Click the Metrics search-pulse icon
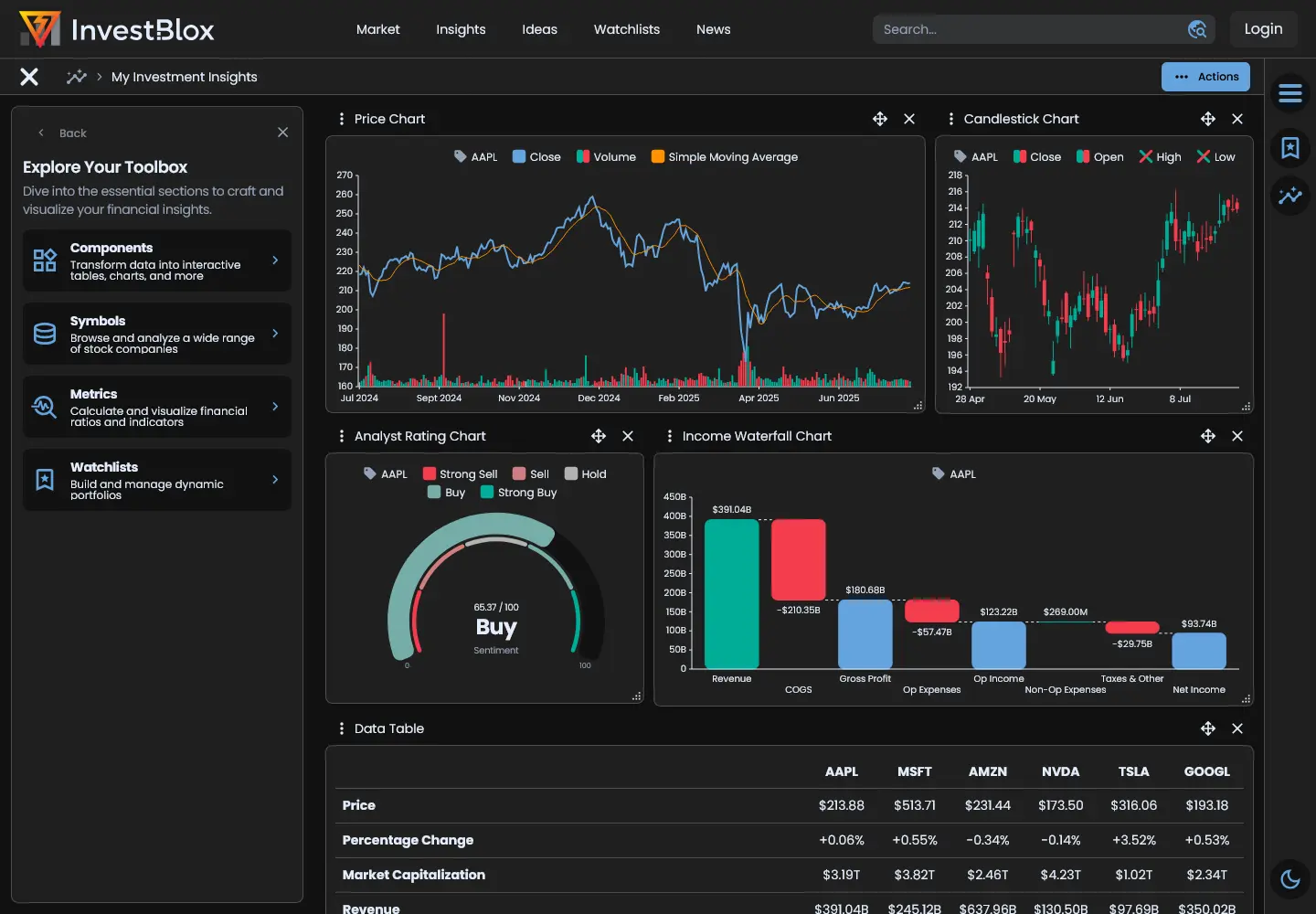1316x914 pixels. [x=45, y=407]
